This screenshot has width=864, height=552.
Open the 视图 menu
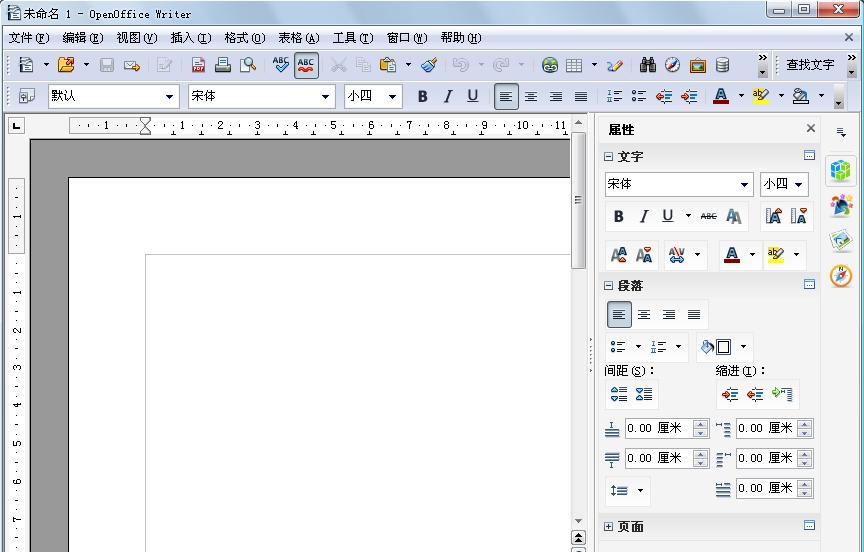pos(137,37)
